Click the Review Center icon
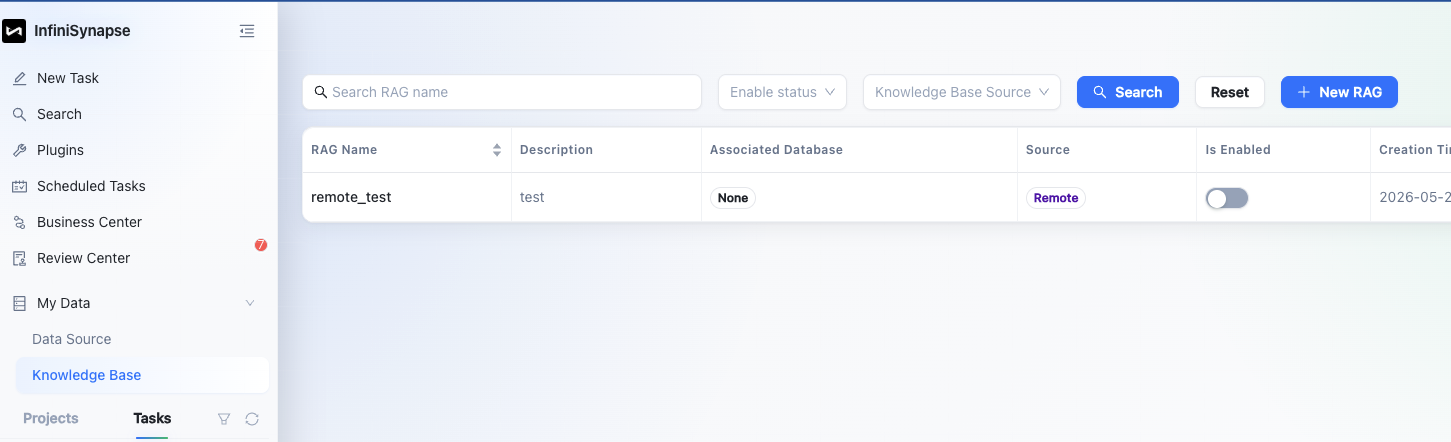This screenshot has width=1451, height=442. [x=19, y=258]
